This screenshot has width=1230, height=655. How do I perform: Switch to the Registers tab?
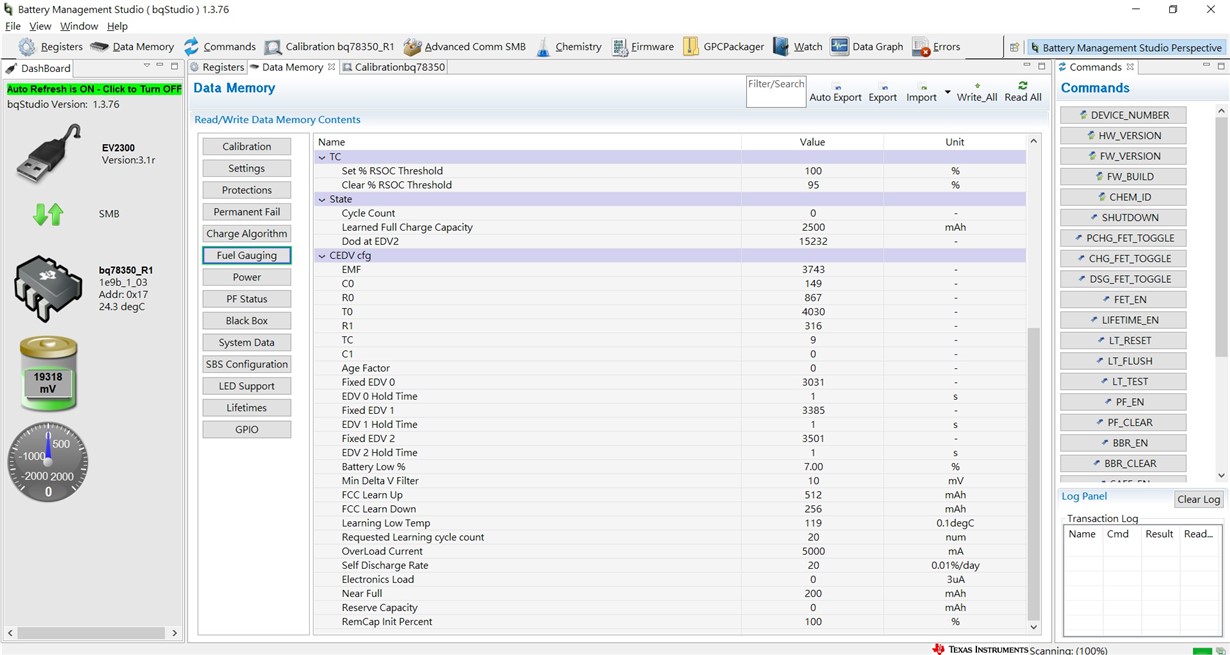point(217,67)
